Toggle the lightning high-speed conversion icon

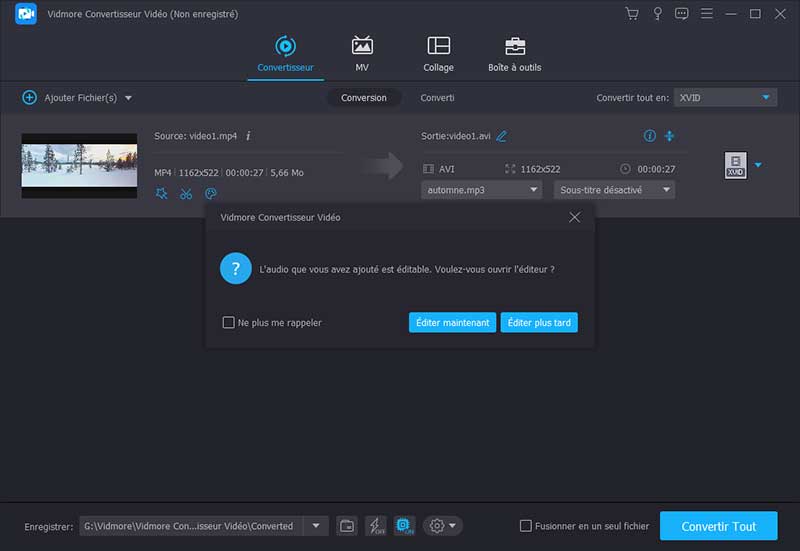[376, 526]
